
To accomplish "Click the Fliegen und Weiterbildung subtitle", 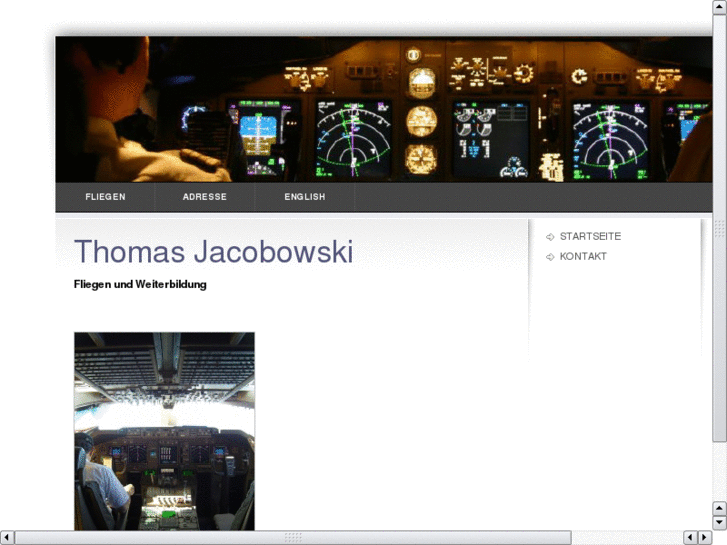I will pyautogui.click(x=140, y=284).
